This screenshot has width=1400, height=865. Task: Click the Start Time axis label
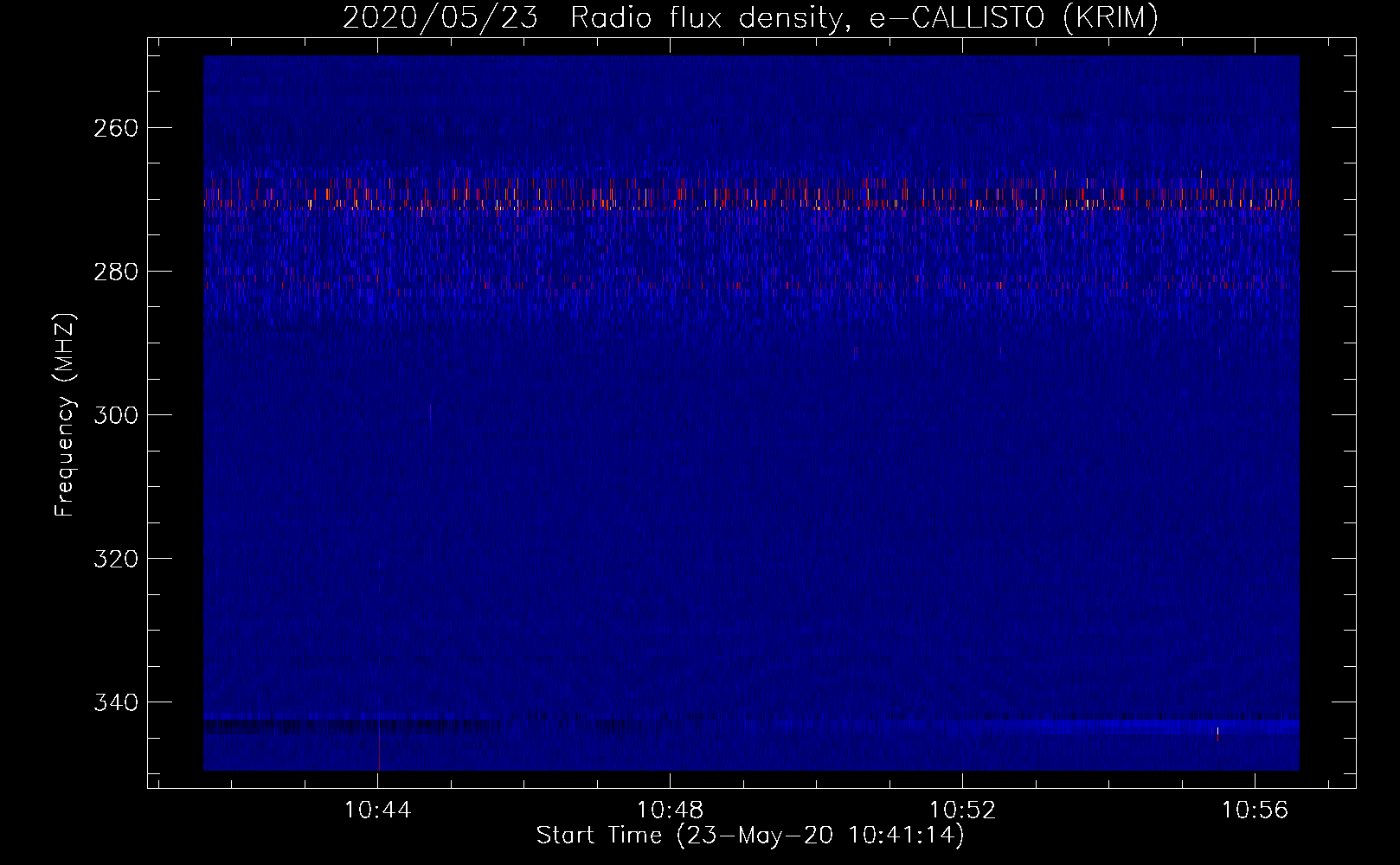pos(750,836)
